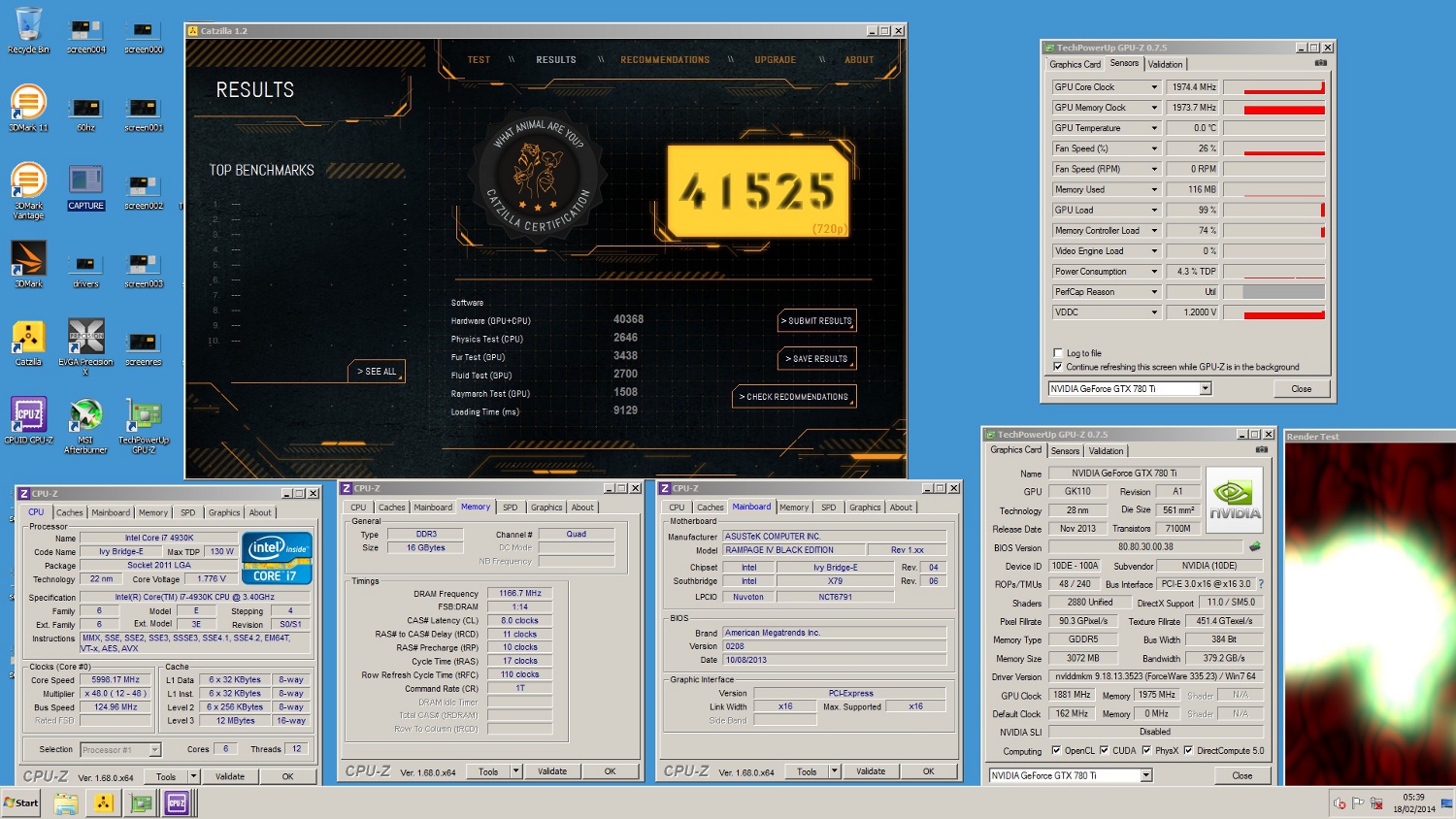The height and width of the screenshot is (819, 1456).
Task: Expand the Memory Used sensor dropdown
Action: 1154,190
